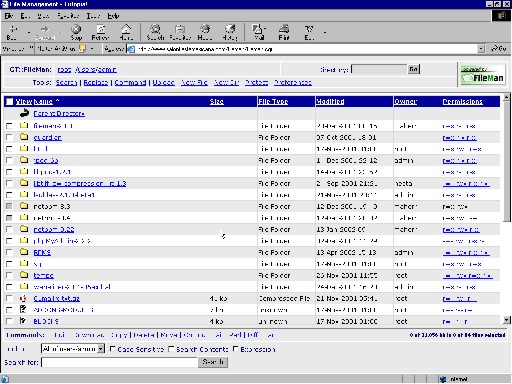
Task: Click the Upload tool link
Action: pos(164,82)
